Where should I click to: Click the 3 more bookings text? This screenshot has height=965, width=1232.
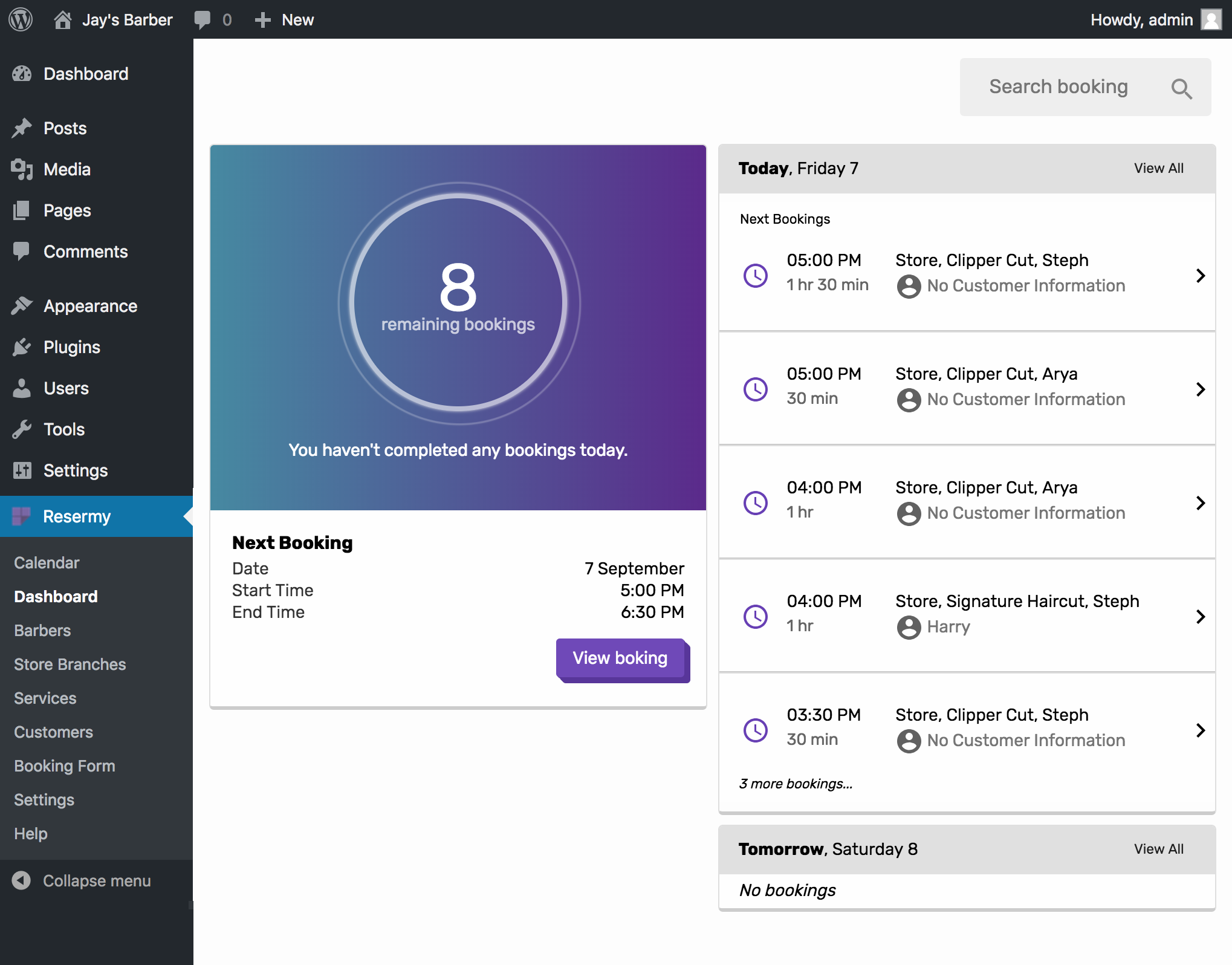[796, 784]
